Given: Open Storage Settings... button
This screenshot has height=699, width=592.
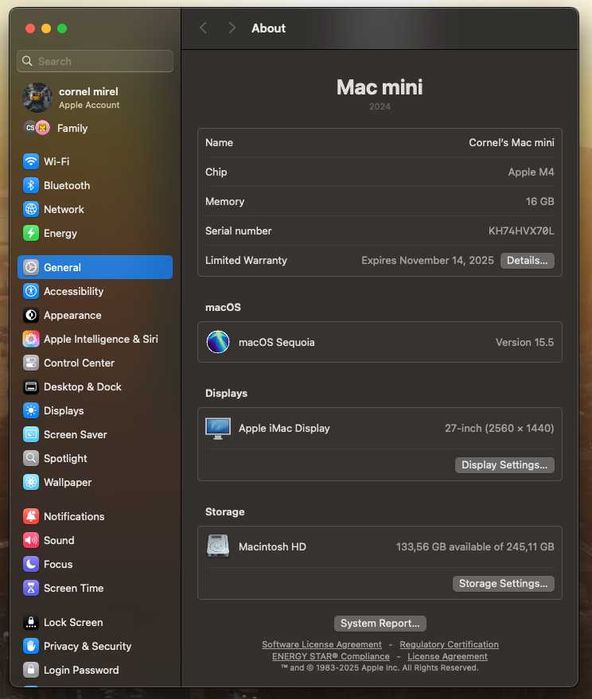Looking at the screenshot, I should [503, 584].
